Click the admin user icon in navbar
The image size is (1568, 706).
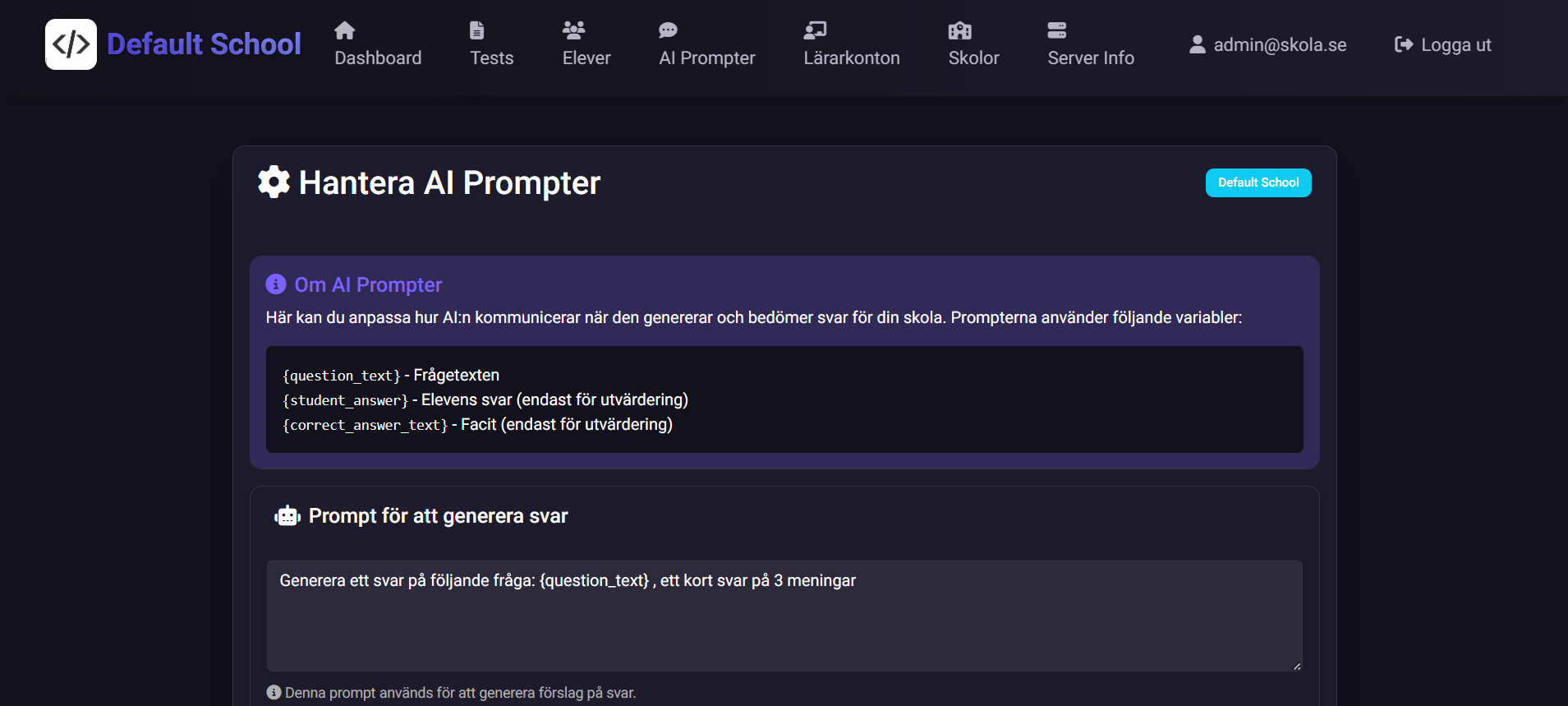1198,44
